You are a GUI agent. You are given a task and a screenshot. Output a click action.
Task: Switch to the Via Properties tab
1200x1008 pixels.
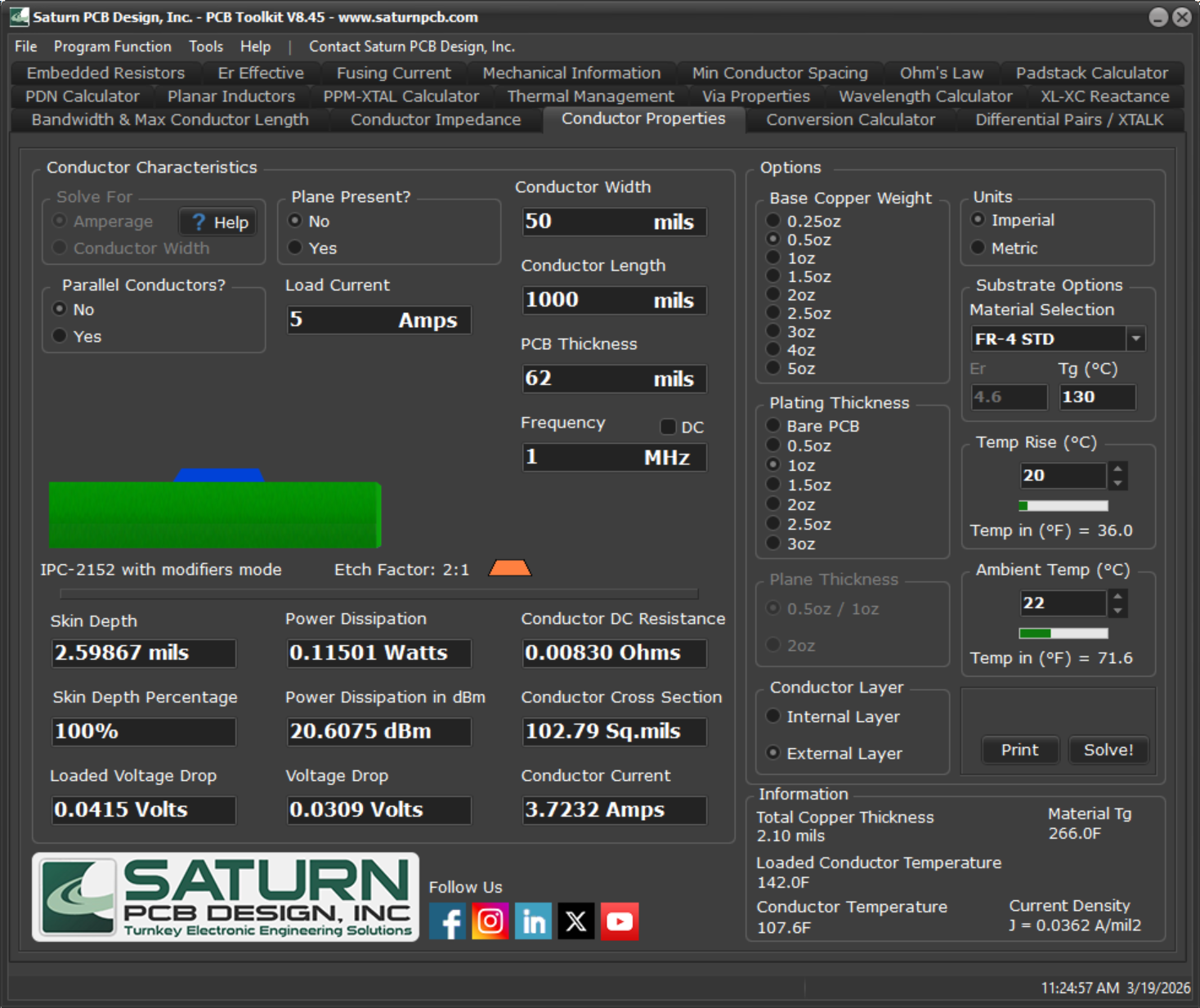(x=755, y=96)
